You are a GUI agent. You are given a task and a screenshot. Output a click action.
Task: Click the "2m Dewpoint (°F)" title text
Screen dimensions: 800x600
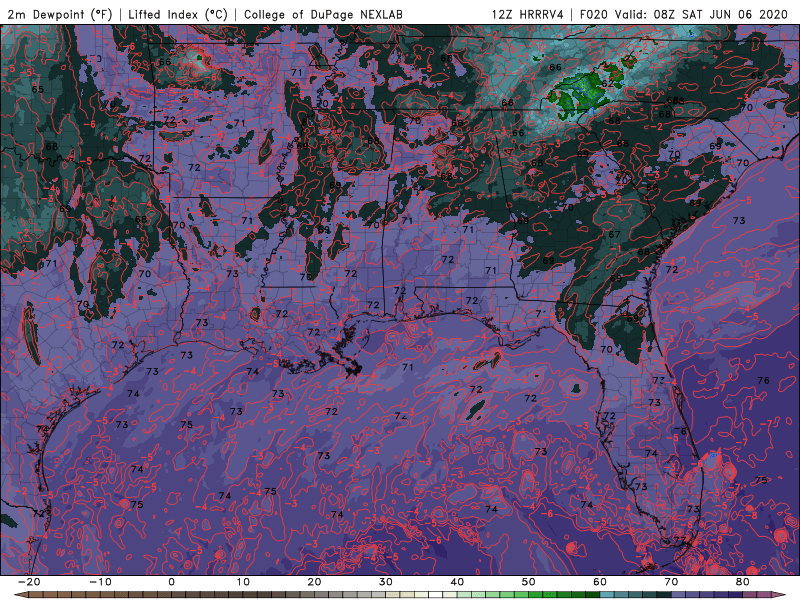60,14
